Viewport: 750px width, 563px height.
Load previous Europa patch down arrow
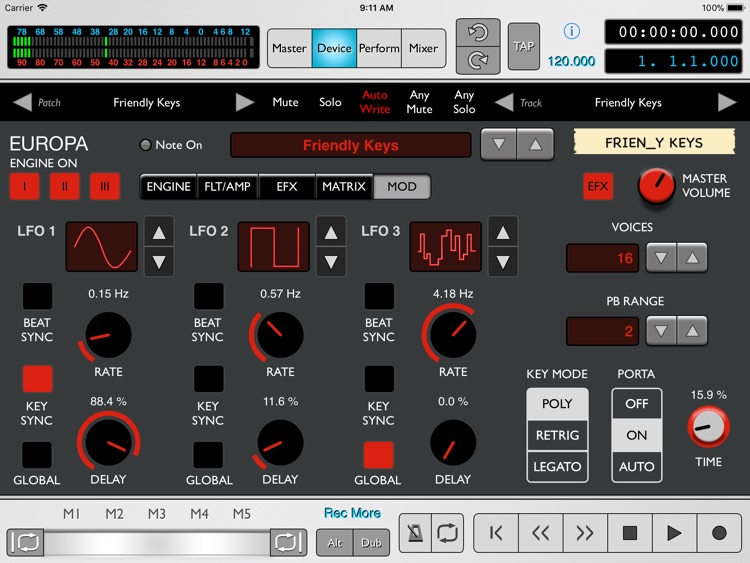click(499, 144)
